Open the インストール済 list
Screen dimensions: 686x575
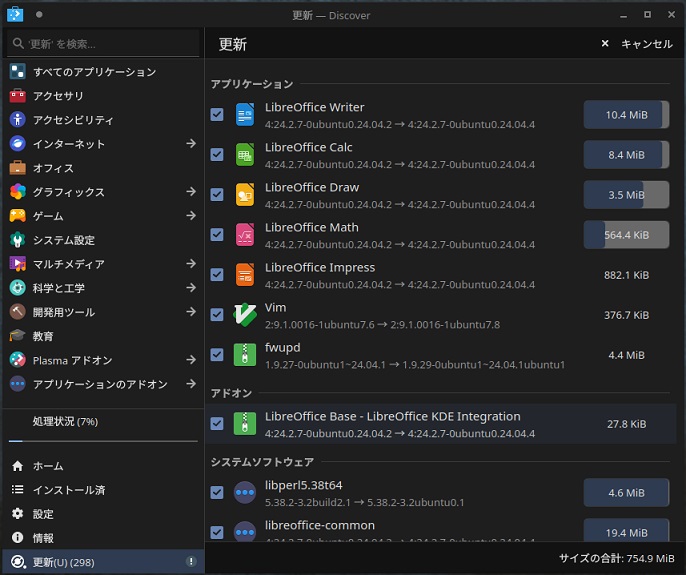click(103, 490)
